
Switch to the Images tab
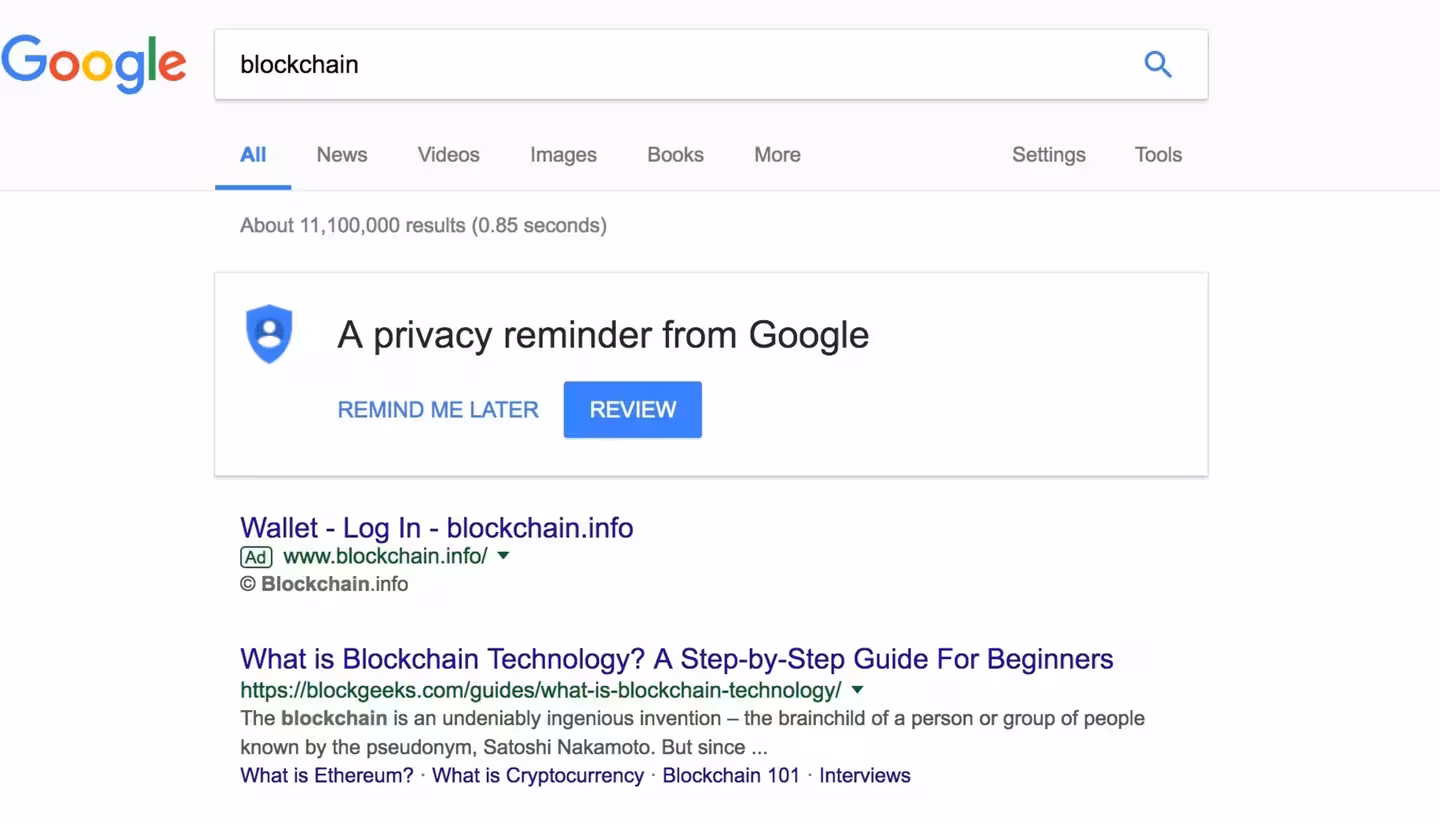point(563,155)
